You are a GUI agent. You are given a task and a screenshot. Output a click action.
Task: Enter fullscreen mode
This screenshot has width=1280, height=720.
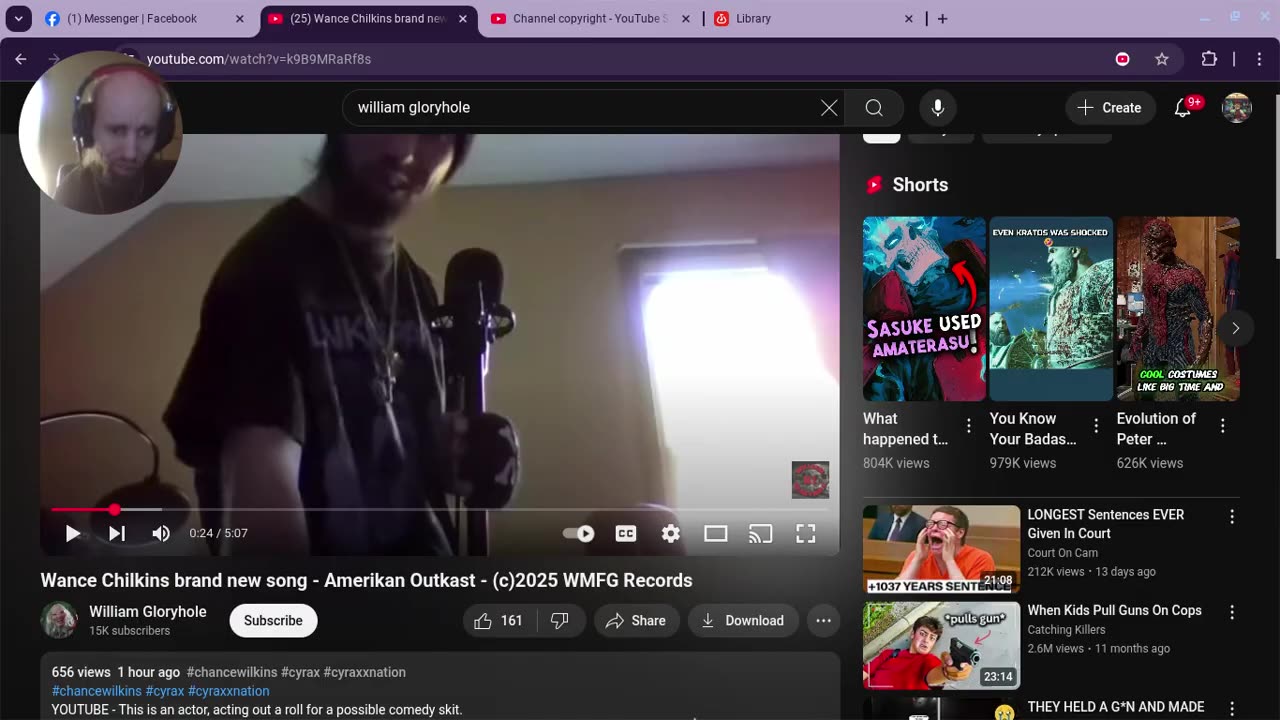coord(806,534)
